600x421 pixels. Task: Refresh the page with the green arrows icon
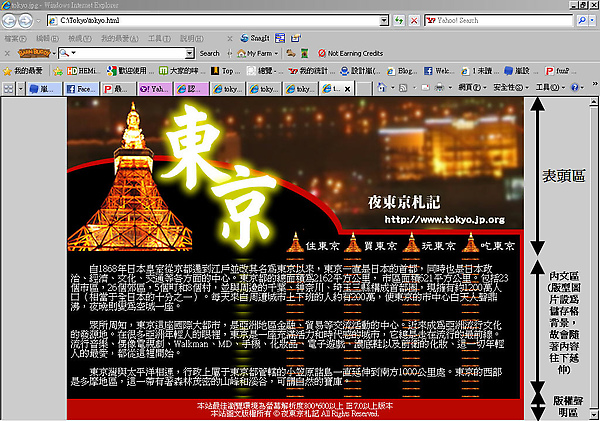[399, 21]
